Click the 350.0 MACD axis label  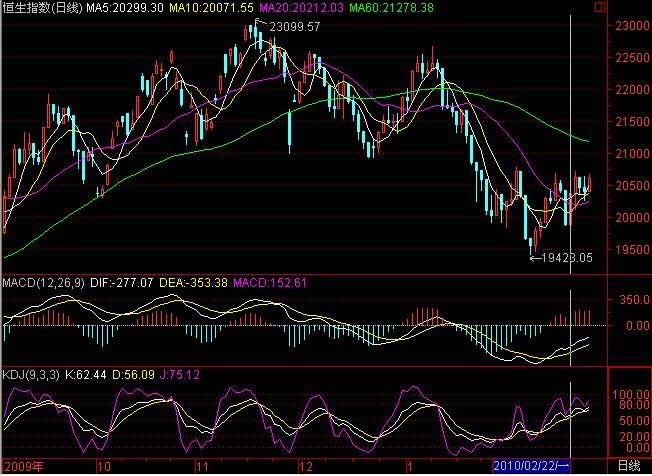(635, 299)
